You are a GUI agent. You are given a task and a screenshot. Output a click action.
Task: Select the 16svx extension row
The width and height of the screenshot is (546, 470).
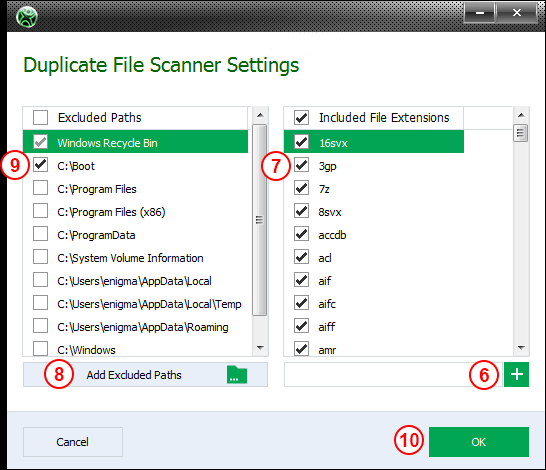click(x=374, y=141)
